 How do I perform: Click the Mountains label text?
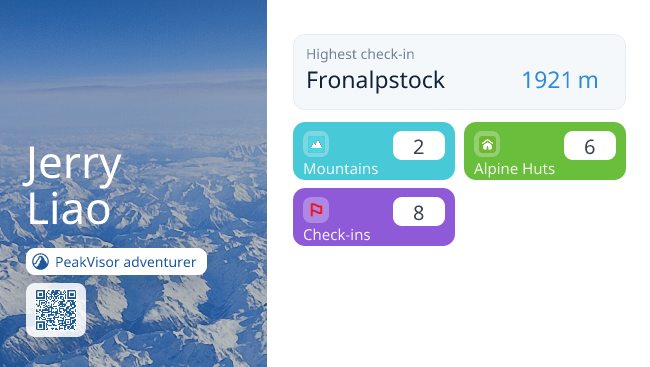tap(341, 169)
